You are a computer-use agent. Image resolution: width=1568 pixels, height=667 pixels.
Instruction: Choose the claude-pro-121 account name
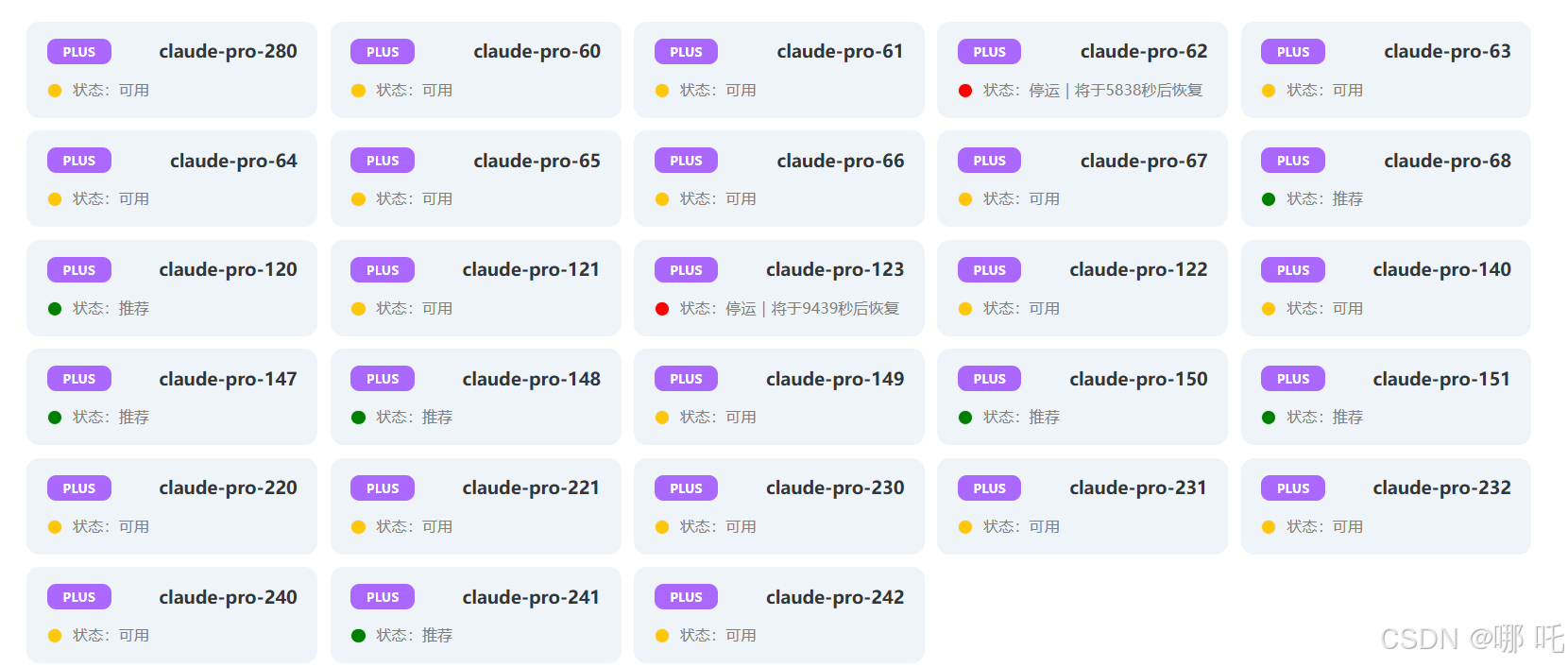coord(531,270)
